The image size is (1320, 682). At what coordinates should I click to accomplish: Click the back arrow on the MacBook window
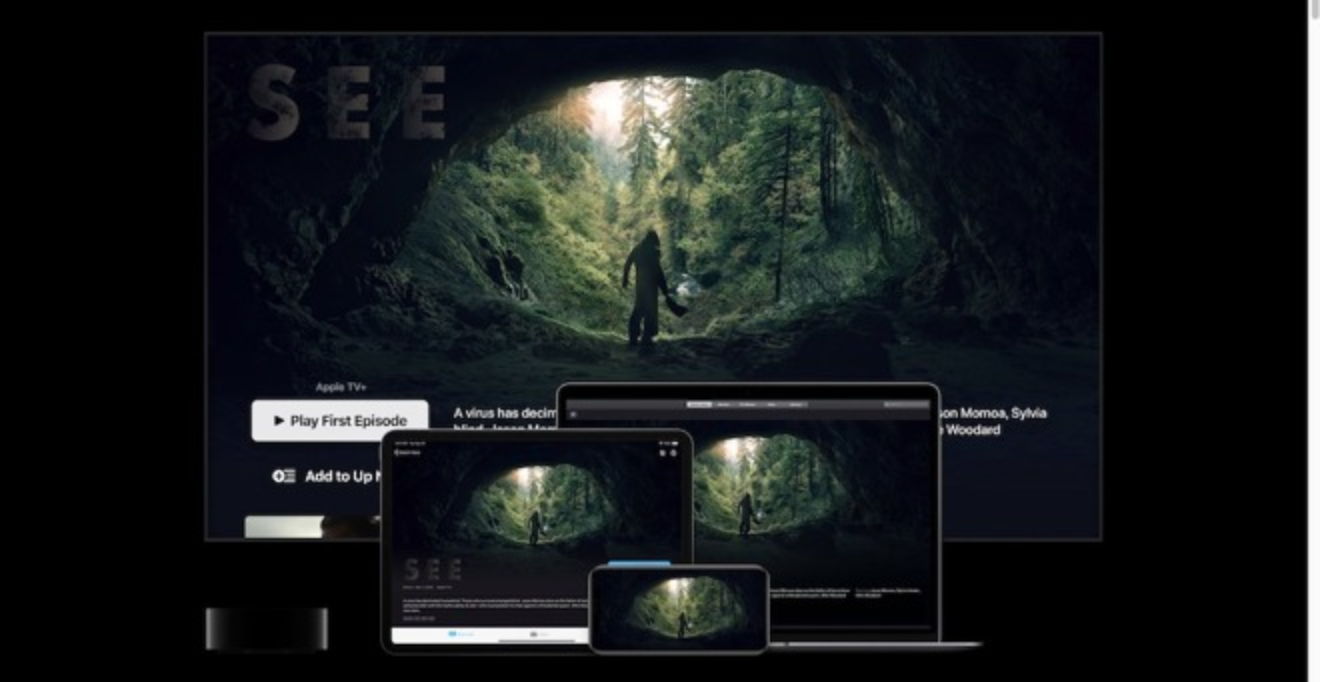click(x=573, y=413)
